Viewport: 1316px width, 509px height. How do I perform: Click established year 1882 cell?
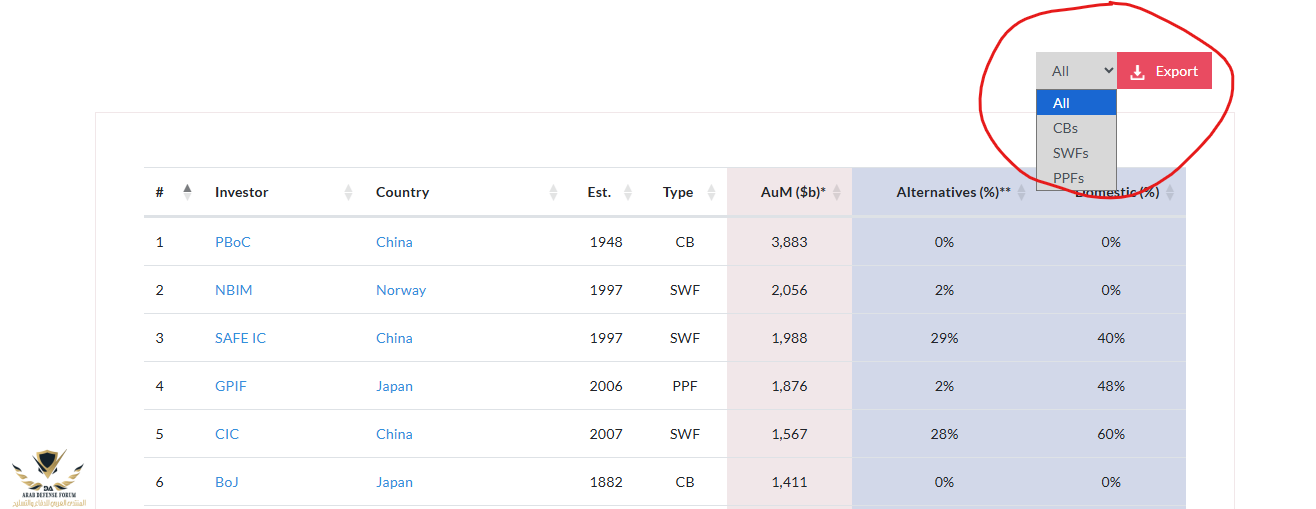point(606,482)
